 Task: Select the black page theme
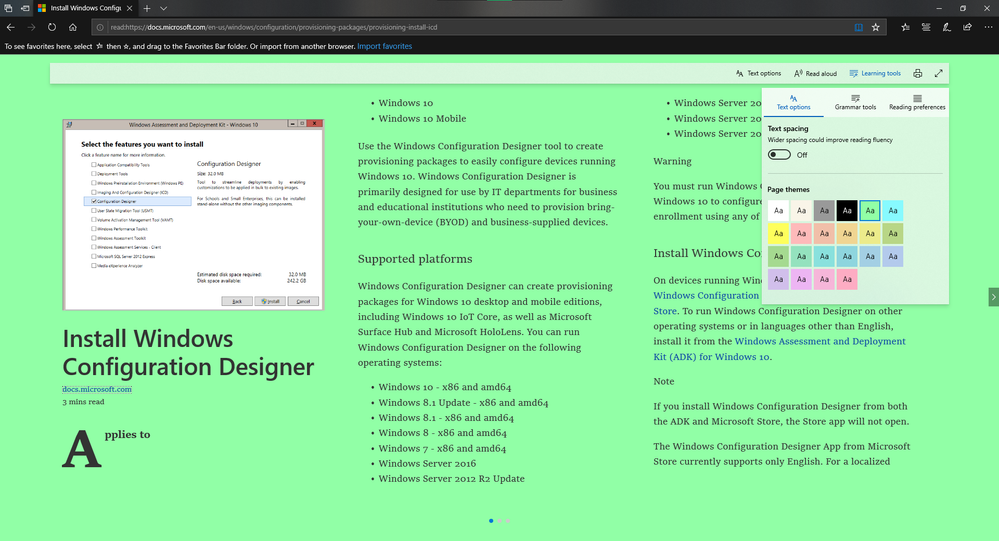coord(847,210)
